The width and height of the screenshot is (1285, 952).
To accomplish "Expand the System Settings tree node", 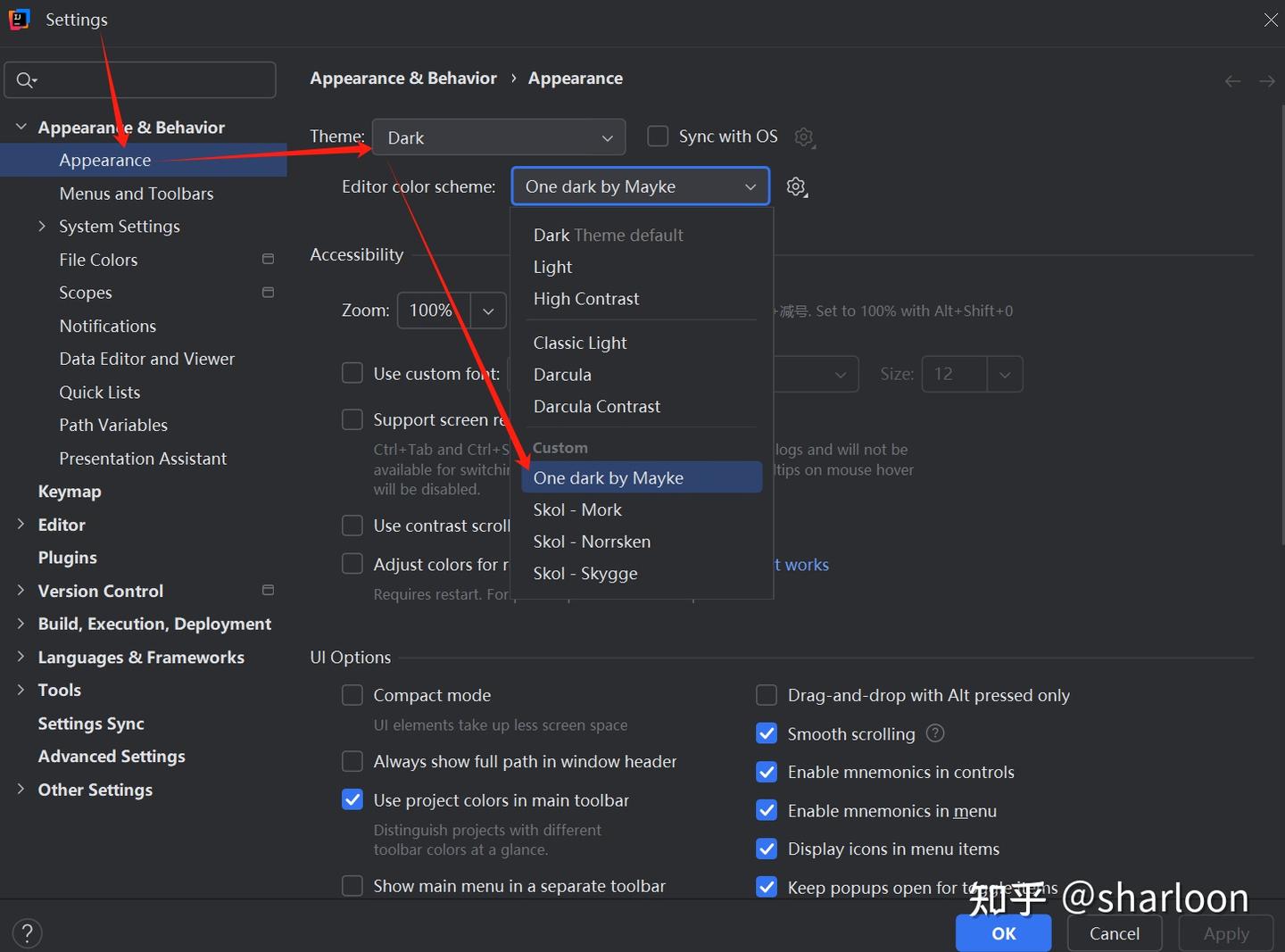I will click(x=42, y=227).
